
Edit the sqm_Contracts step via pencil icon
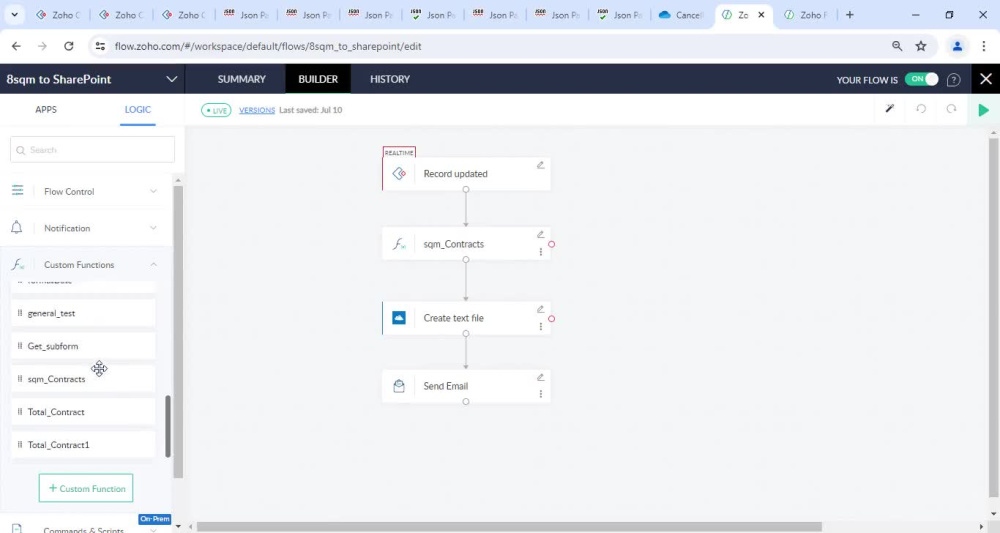540,235
